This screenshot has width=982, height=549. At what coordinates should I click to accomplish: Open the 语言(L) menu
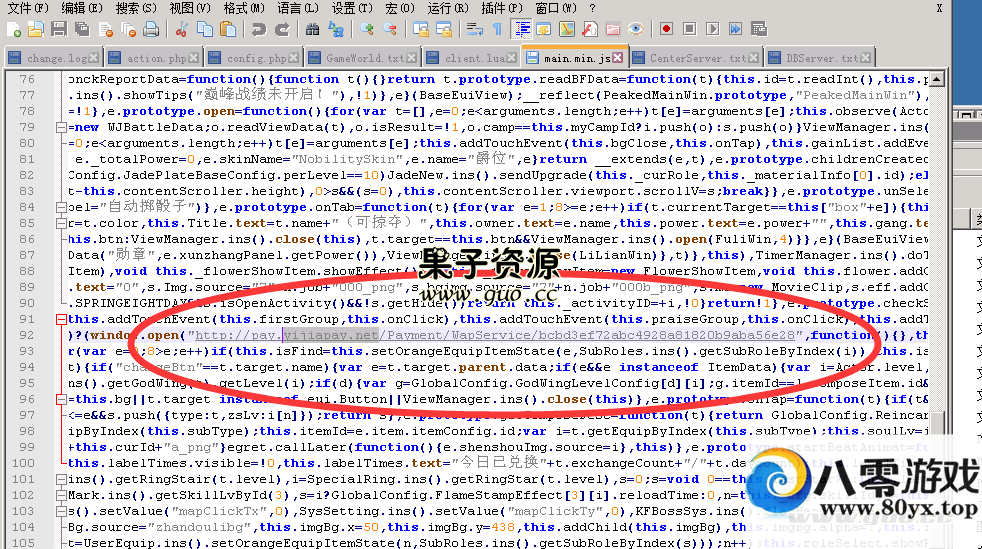tap(291, 8)
